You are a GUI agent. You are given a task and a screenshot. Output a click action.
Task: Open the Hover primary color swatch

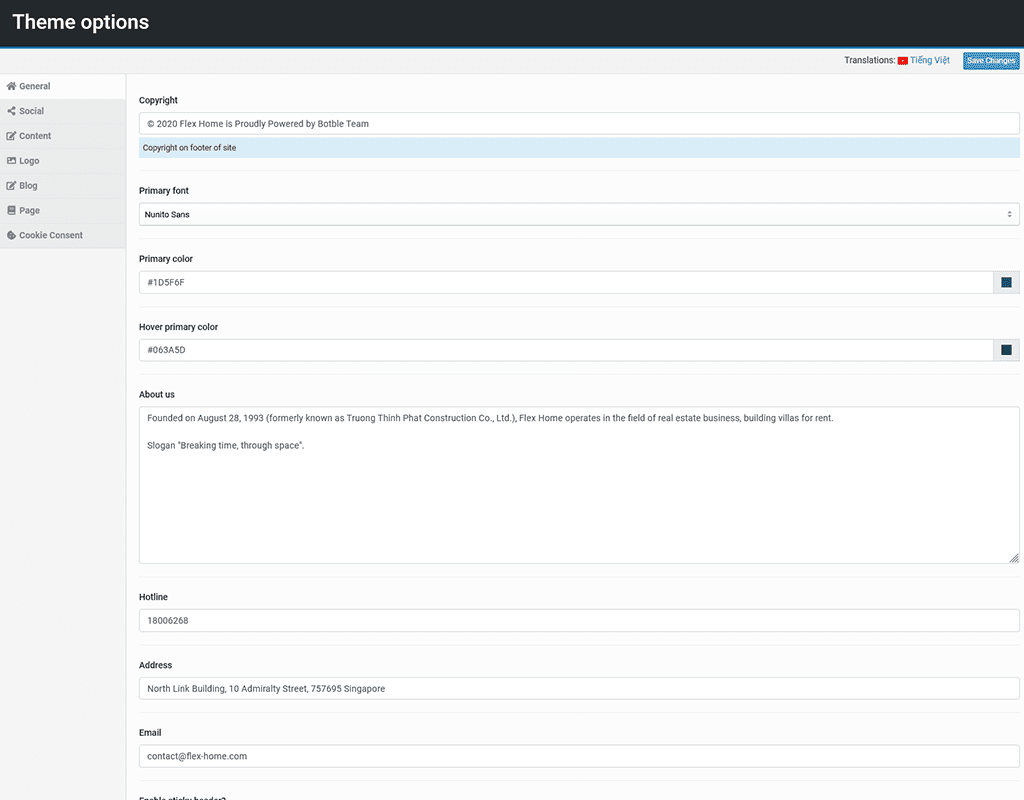click(x=1006, y=350)
